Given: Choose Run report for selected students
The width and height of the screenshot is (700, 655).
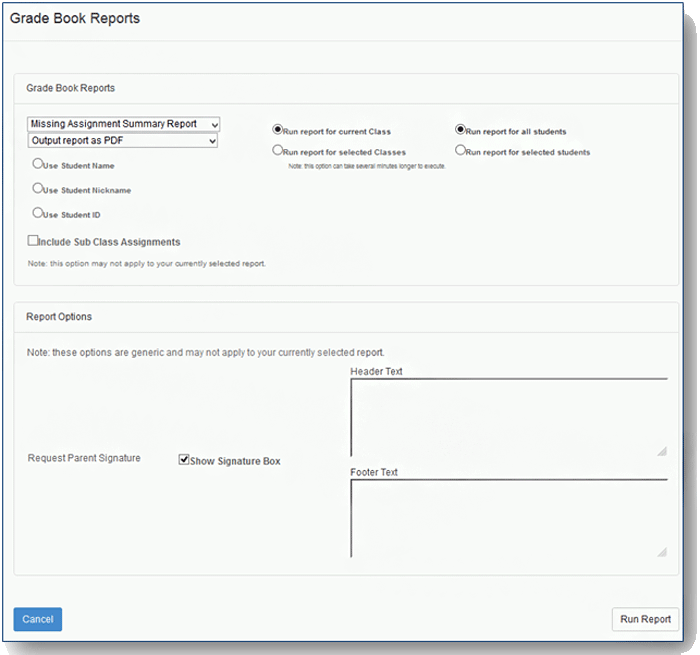Looking at the screenshot, I should click(460, 150).
